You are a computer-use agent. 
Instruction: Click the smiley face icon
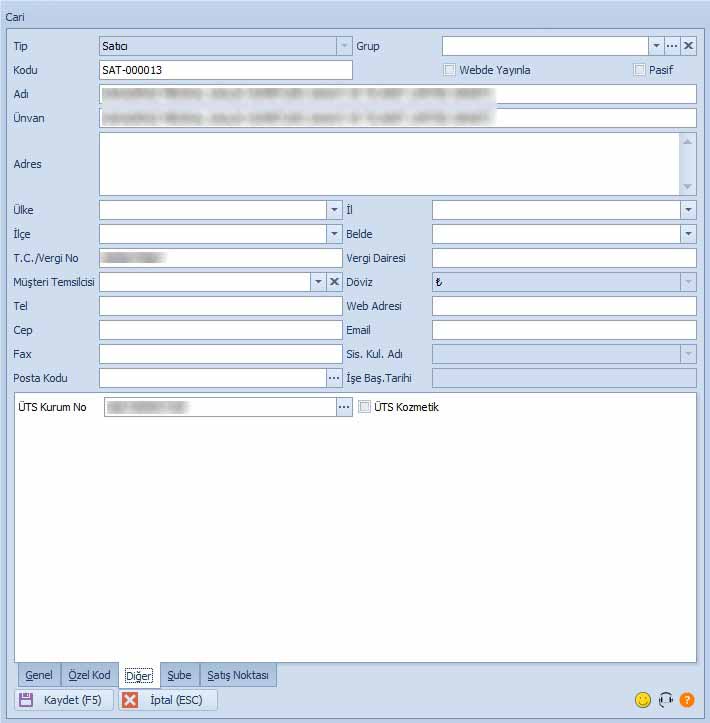643,700
